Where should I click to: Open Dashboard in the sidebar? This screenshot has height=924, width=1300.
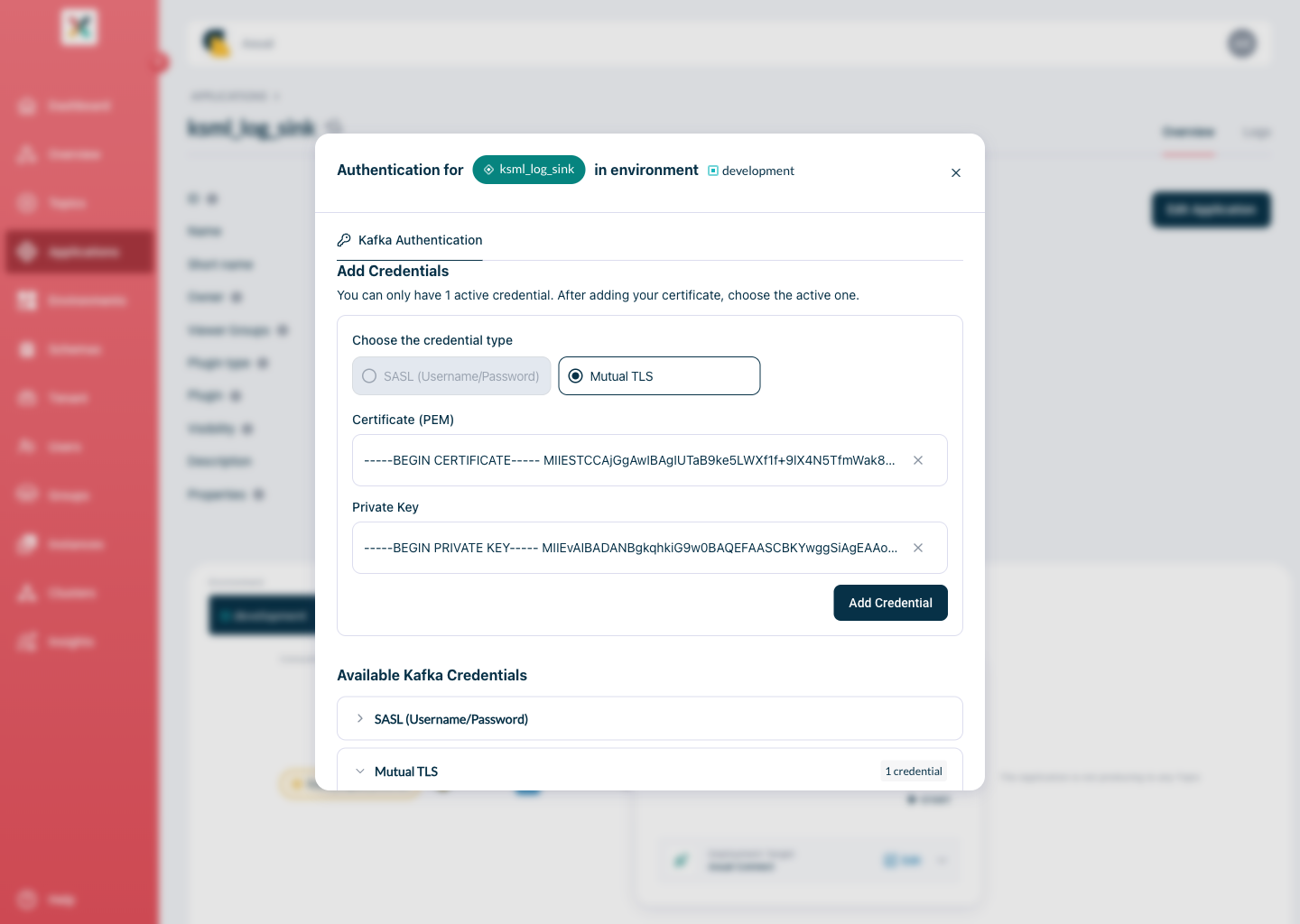(79, 106)
